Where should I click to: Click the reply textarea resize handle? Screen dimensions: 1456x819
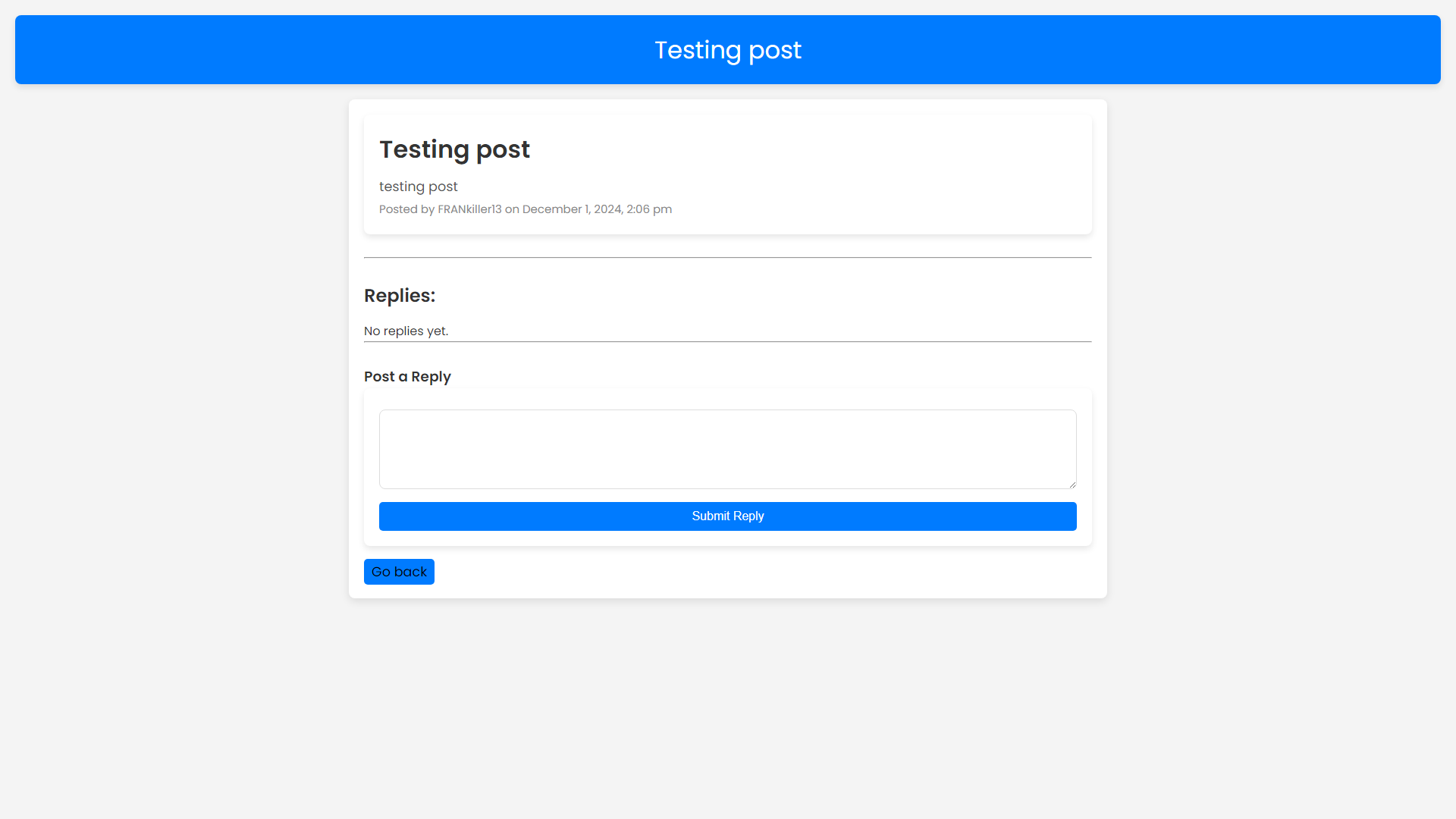pos(1072,485)
